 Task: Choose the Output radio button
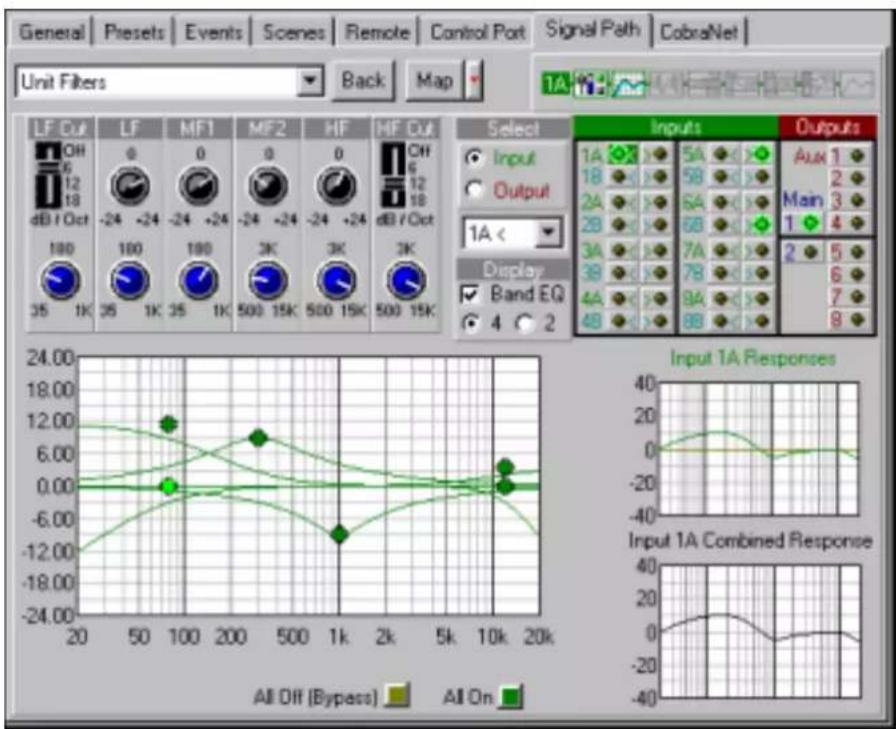point(474,190)
